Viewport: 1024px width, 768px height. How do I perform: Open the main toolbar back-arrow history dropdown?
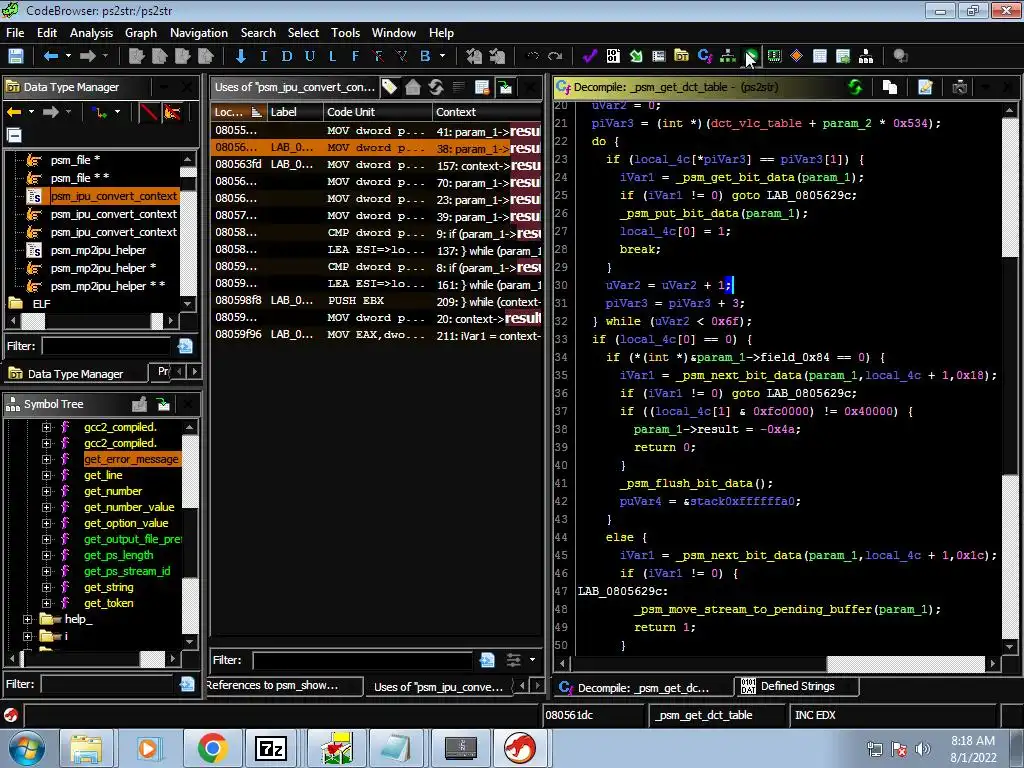point(68,56)
